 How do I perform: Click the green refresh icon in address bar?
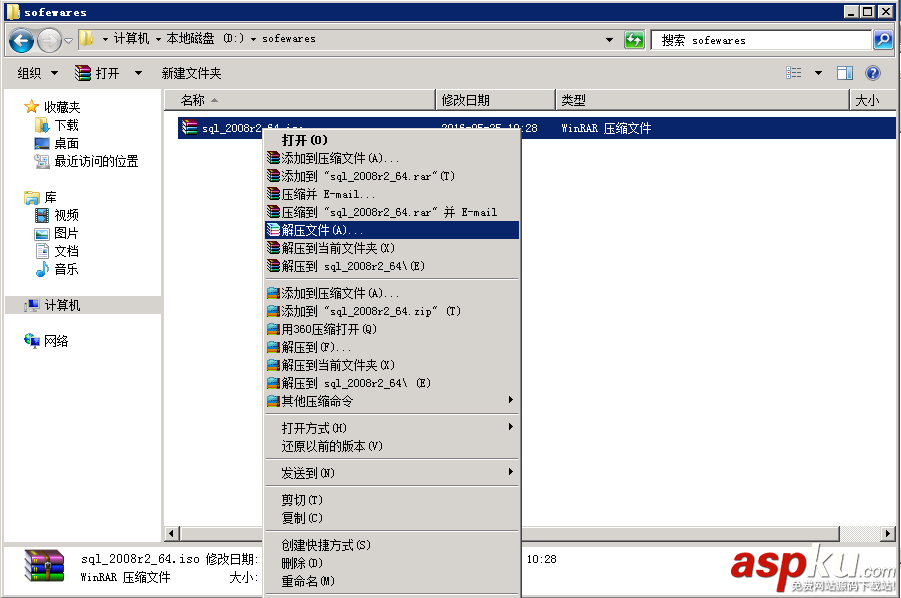(x=634, y=40)
